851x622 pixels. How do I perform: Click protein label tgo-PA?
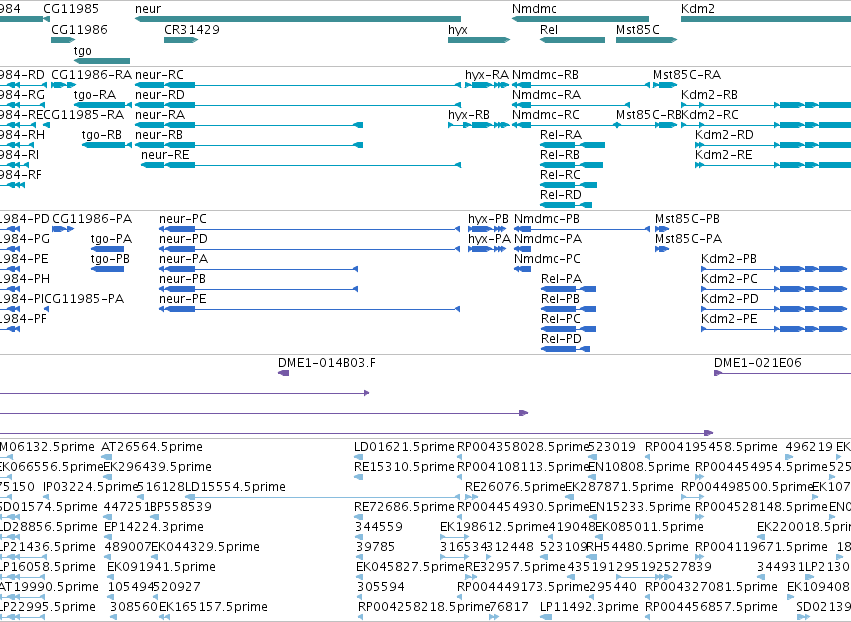click(x=111, y=239)
